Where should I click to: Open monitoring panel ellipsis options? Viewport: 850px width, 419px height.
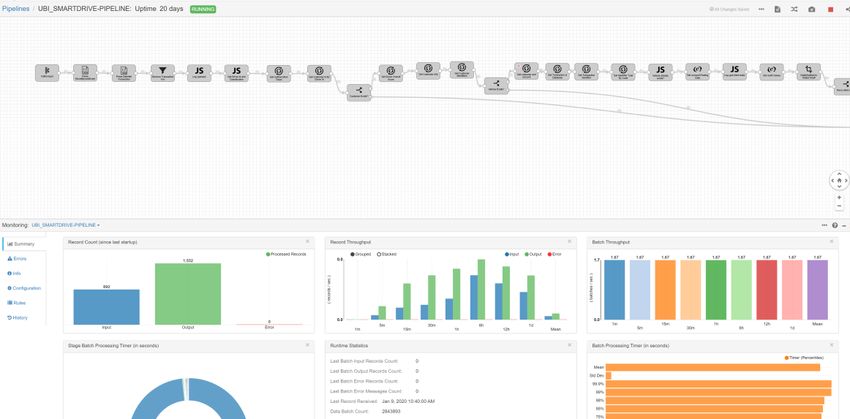pos(825,225)
